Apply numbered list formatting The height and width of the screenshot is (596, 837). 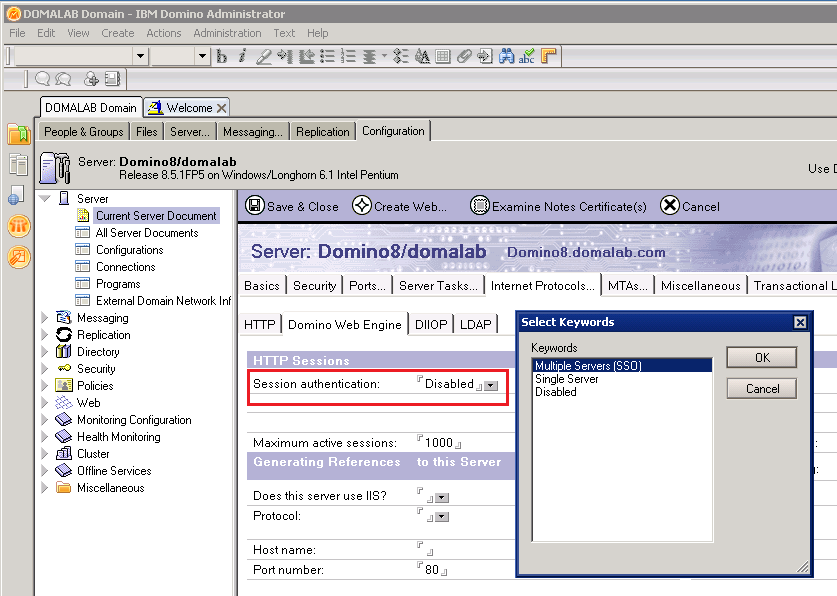pyautogui.click(x=348, y=56)
